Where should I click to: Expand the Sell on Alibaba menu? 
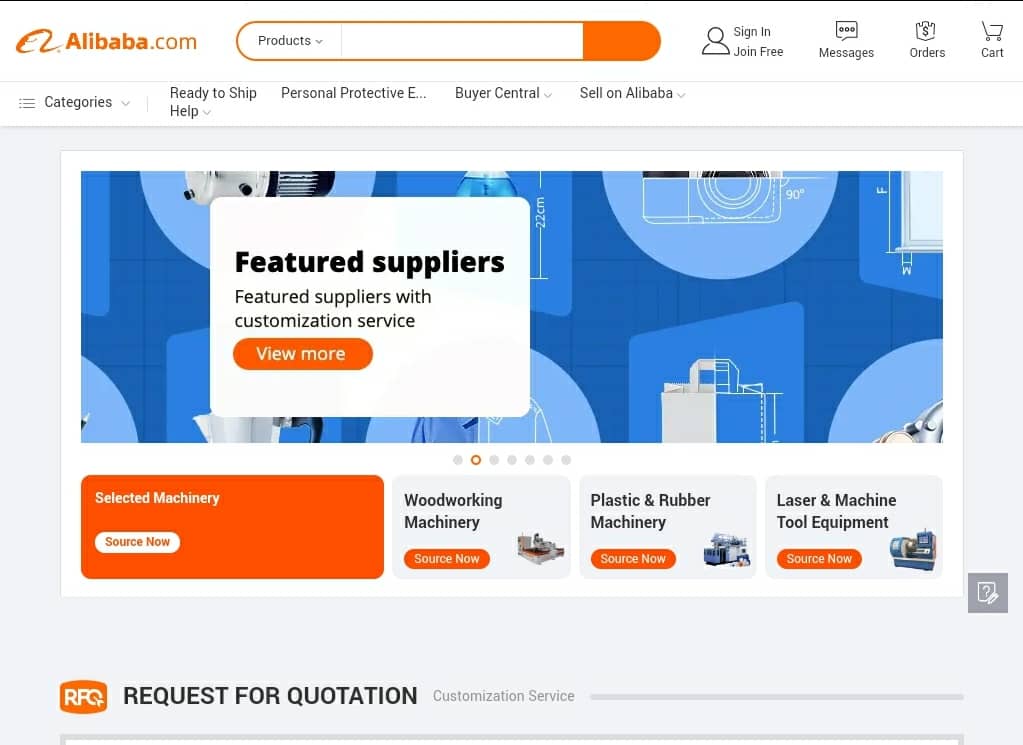click(x=632, y=93)
